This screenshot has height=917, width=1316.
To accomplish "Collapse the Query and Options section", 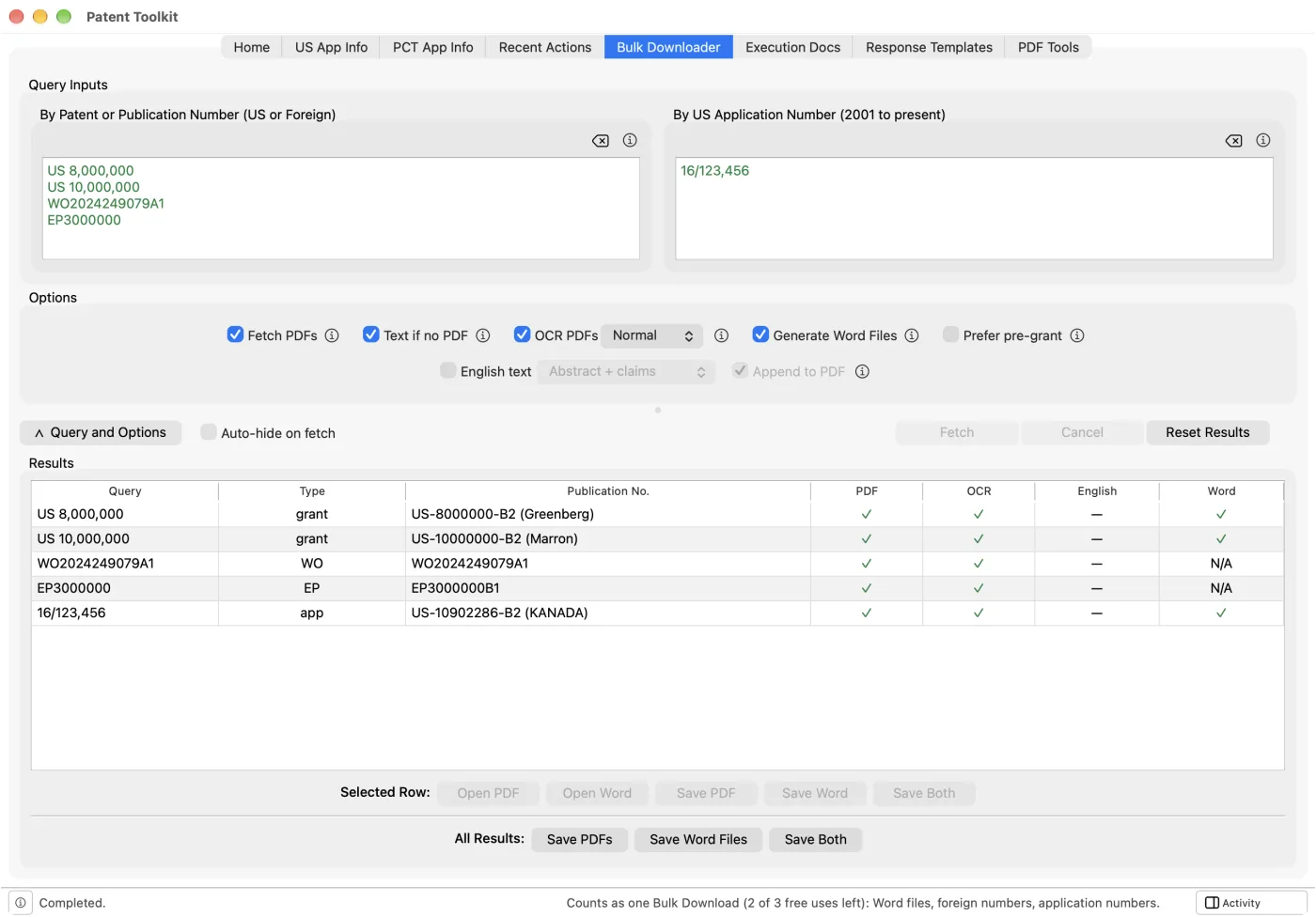I will pos(101,432).
